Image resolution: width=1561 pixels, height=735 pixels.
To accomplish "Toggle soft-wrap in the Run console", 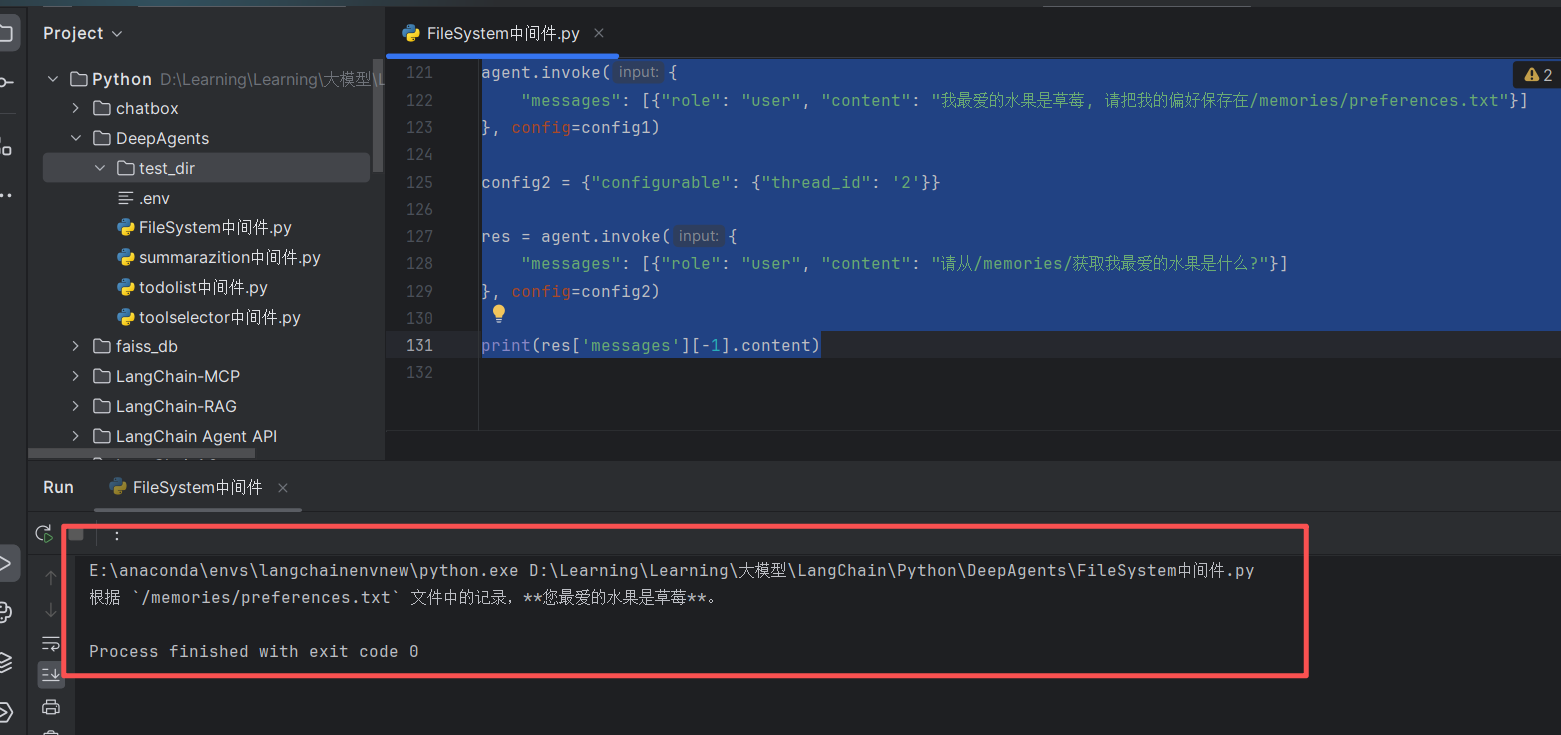I will [x=51, y=642].
